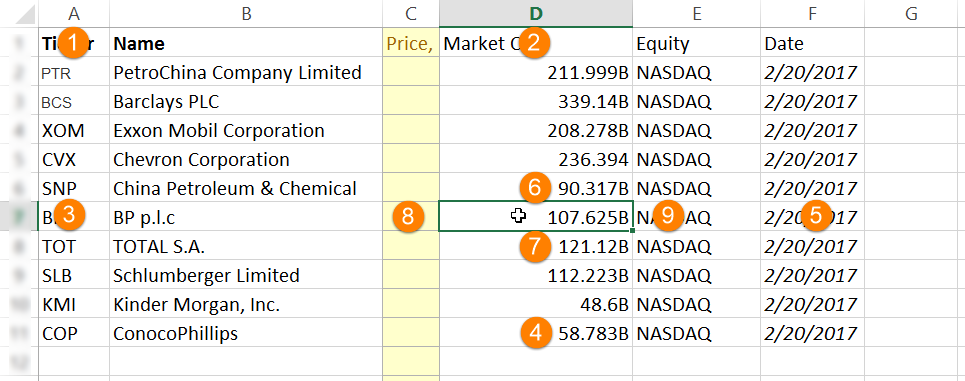The image size is (965, 381).
Task: Click NASDAQ in the Chevron row
Action: tap(696, 159)
